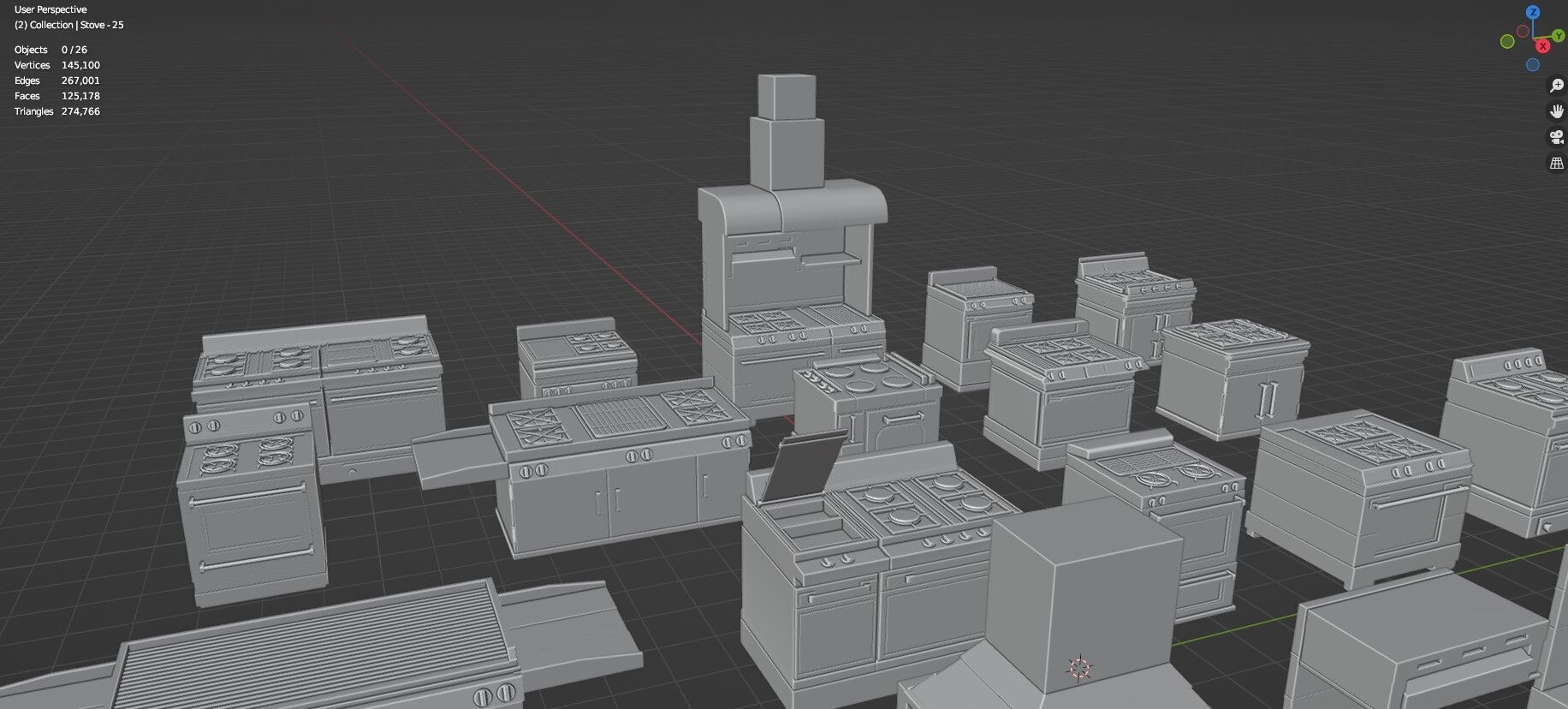
Task: Click the Edges value "267,001"
Action: point(80,80)
